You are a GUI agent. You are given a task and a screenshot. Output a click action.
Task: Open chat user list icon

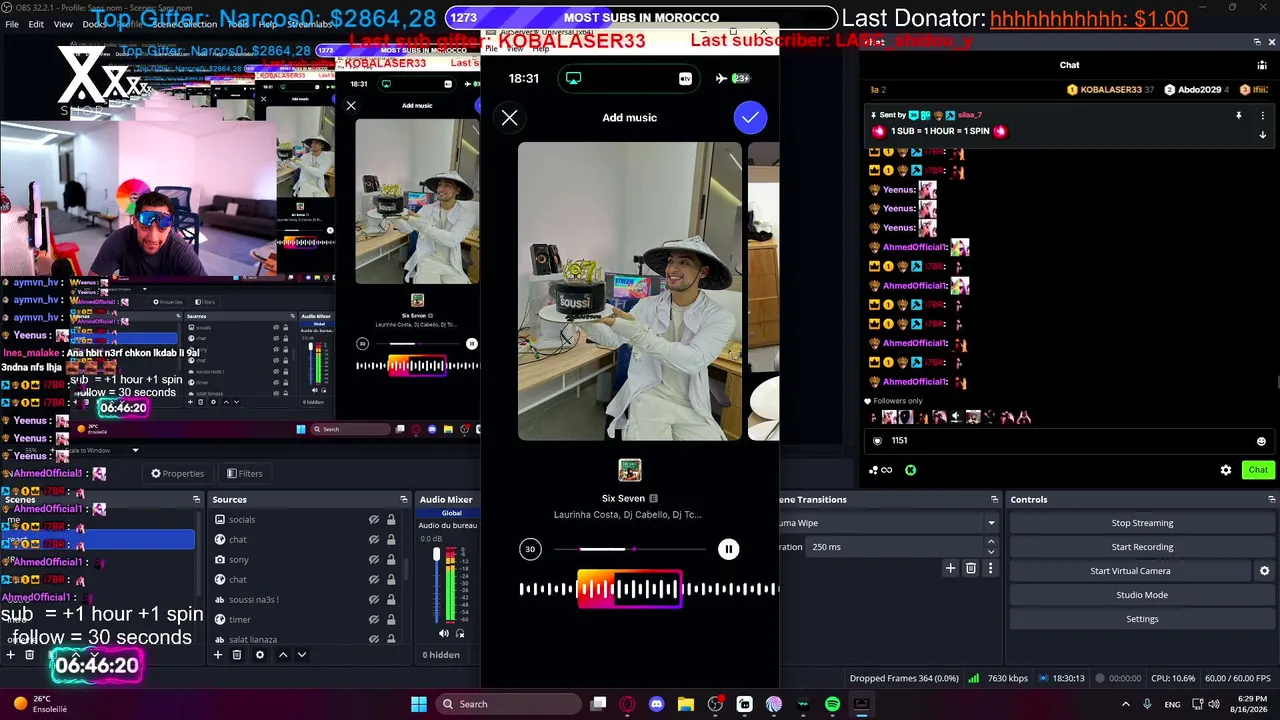click(1262, 65)
